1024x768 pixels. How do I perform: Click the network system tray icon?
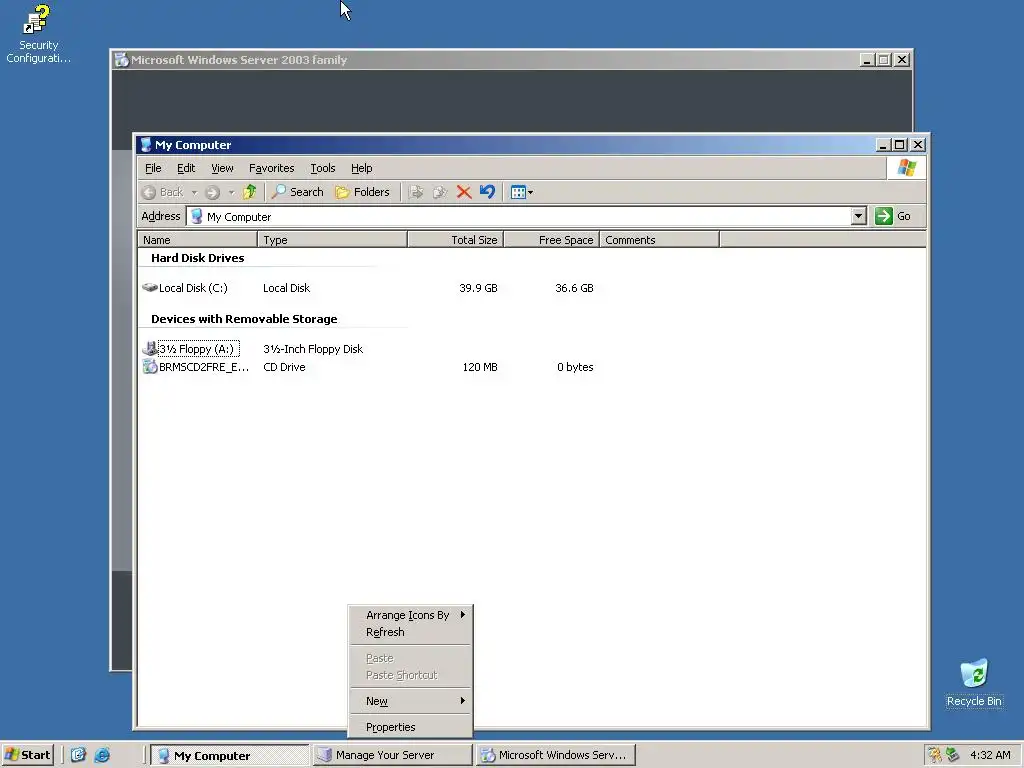(953, 755)
